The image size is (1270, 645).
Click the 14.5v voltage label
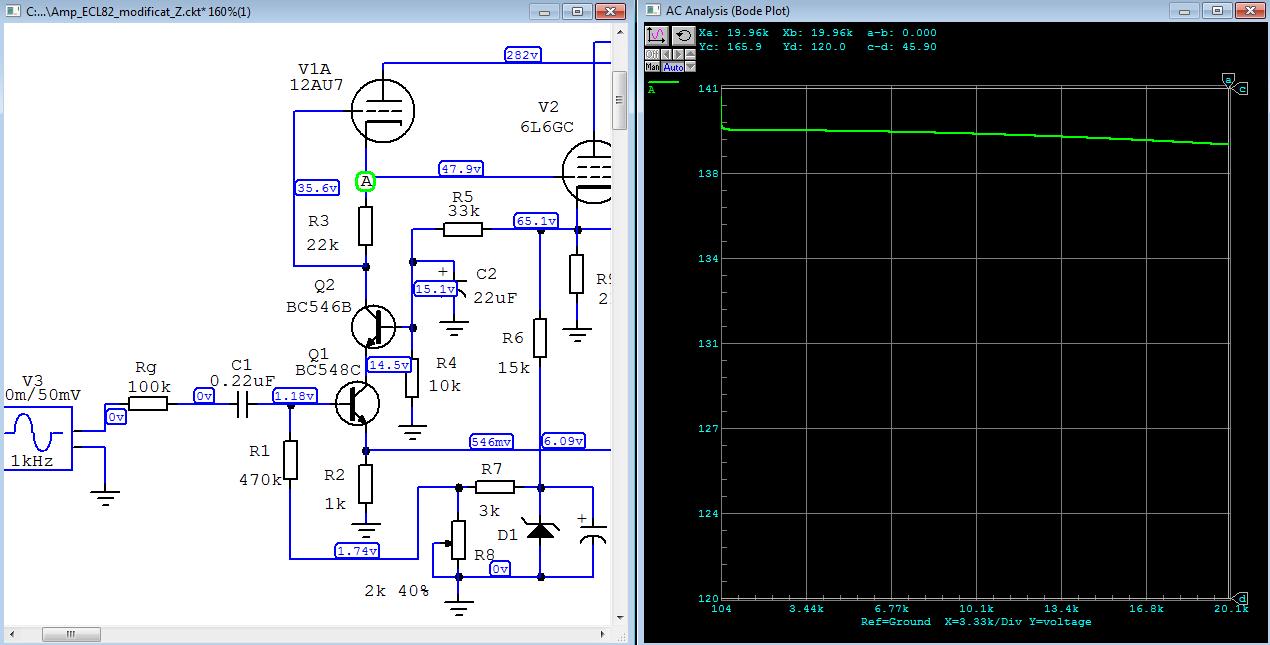(x=389, y=365)
